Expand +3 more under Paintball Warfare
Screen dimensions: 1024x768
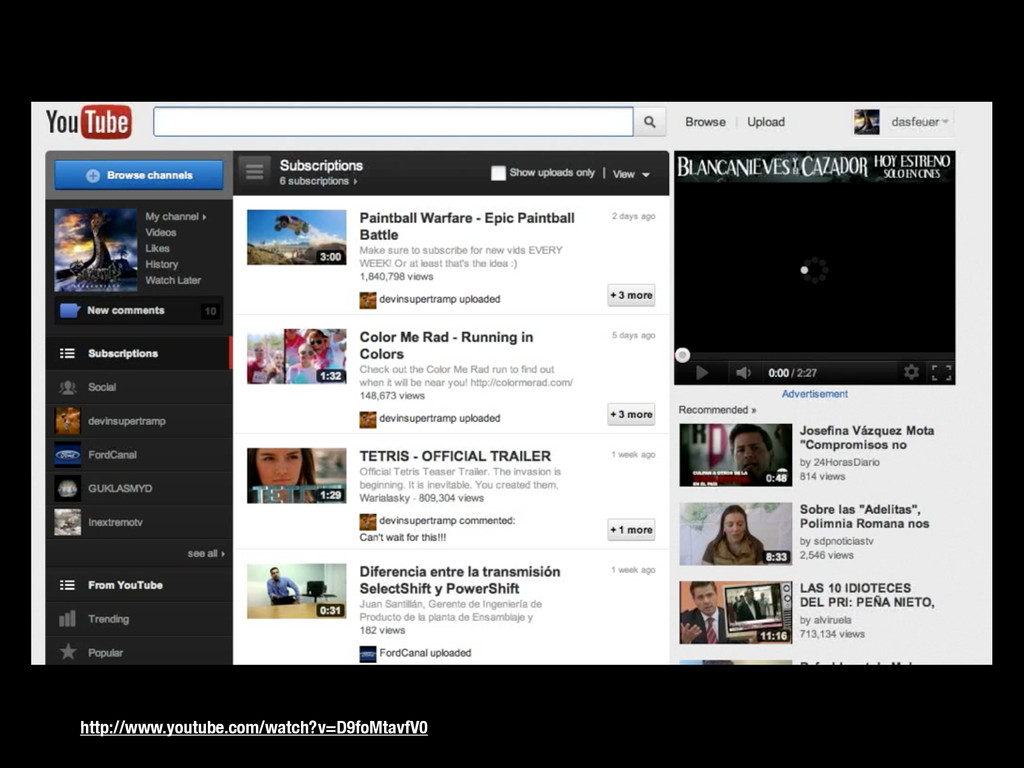[x=631, y=295]
